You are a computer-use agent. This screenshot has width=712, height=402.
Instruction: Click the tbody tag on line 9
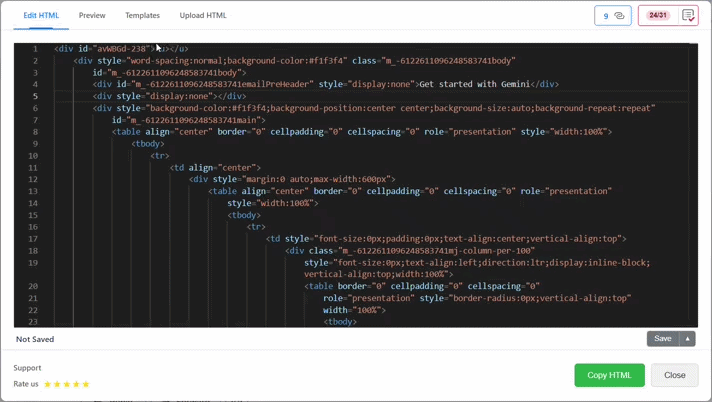pyautogui.click(x=148, y=144)
